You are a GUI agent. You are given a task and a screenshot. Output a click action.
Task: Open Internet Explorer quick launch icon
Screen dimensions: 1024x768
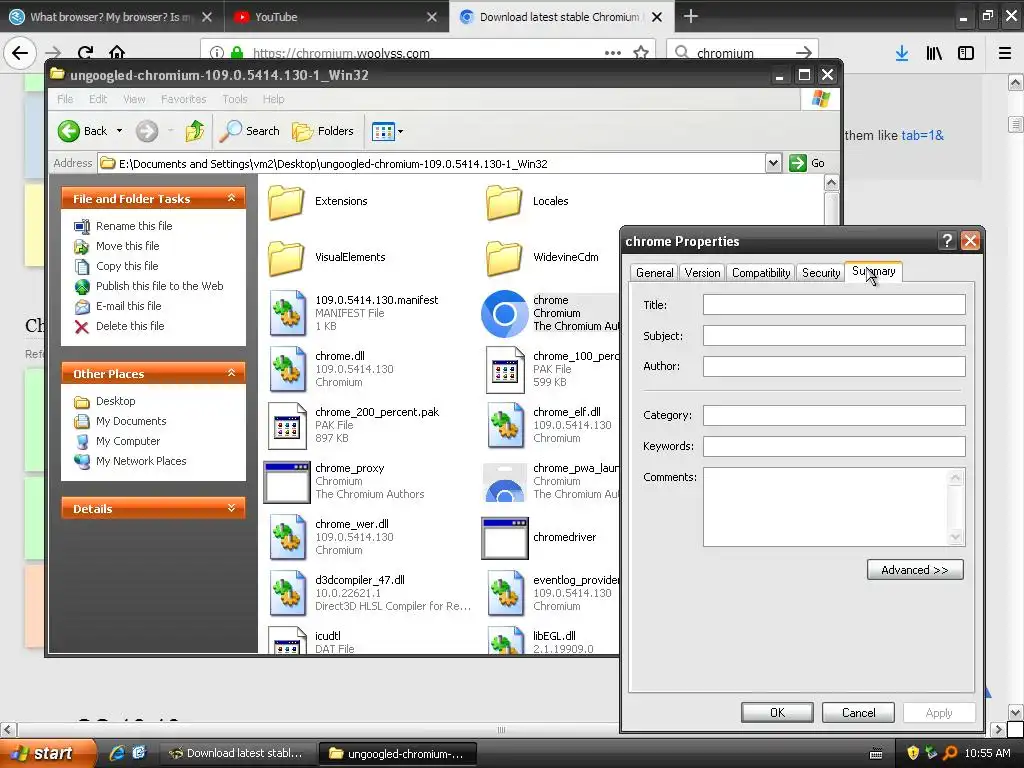click(117, 753)
